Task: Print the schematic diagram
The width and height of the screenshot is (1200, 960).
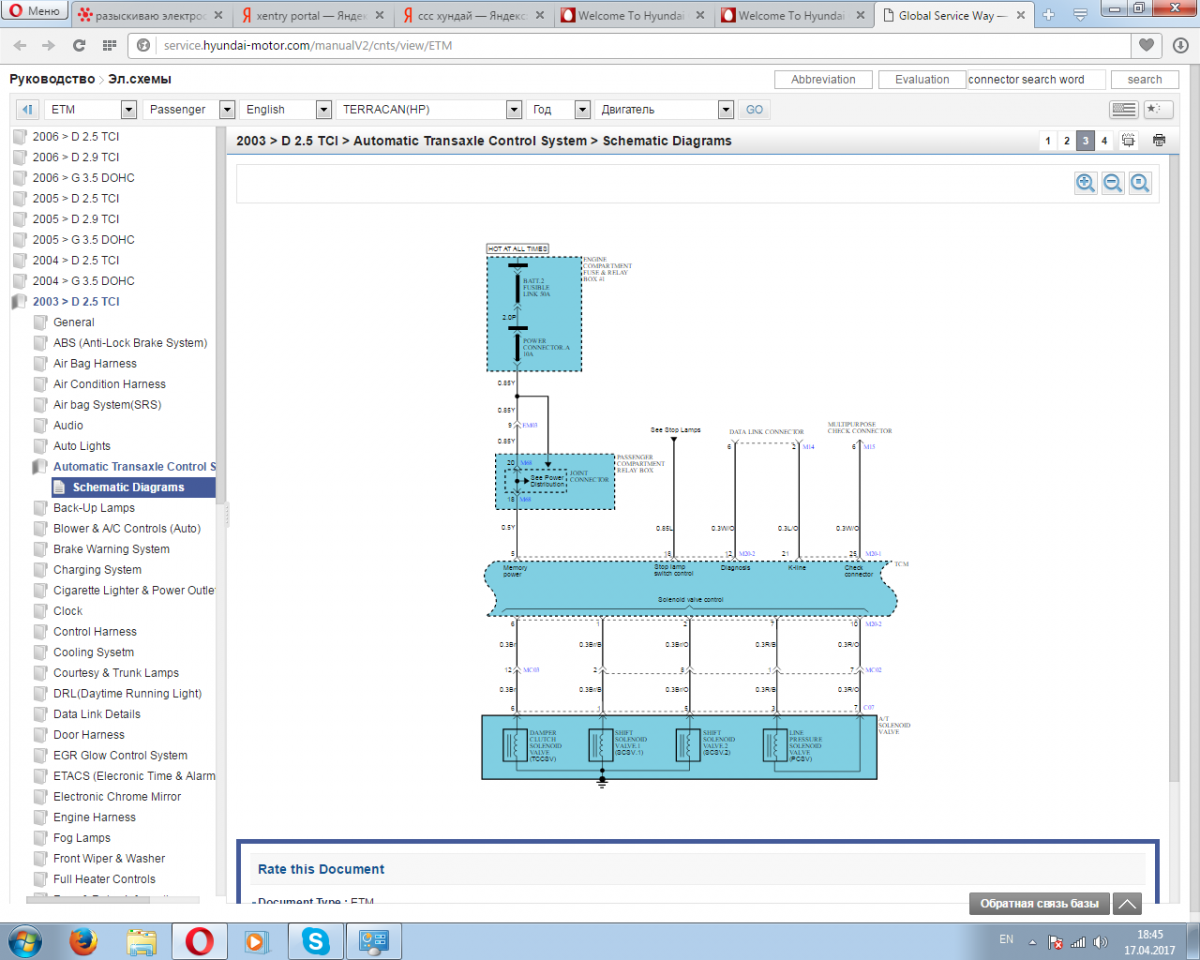Action: click(1159, 141)
